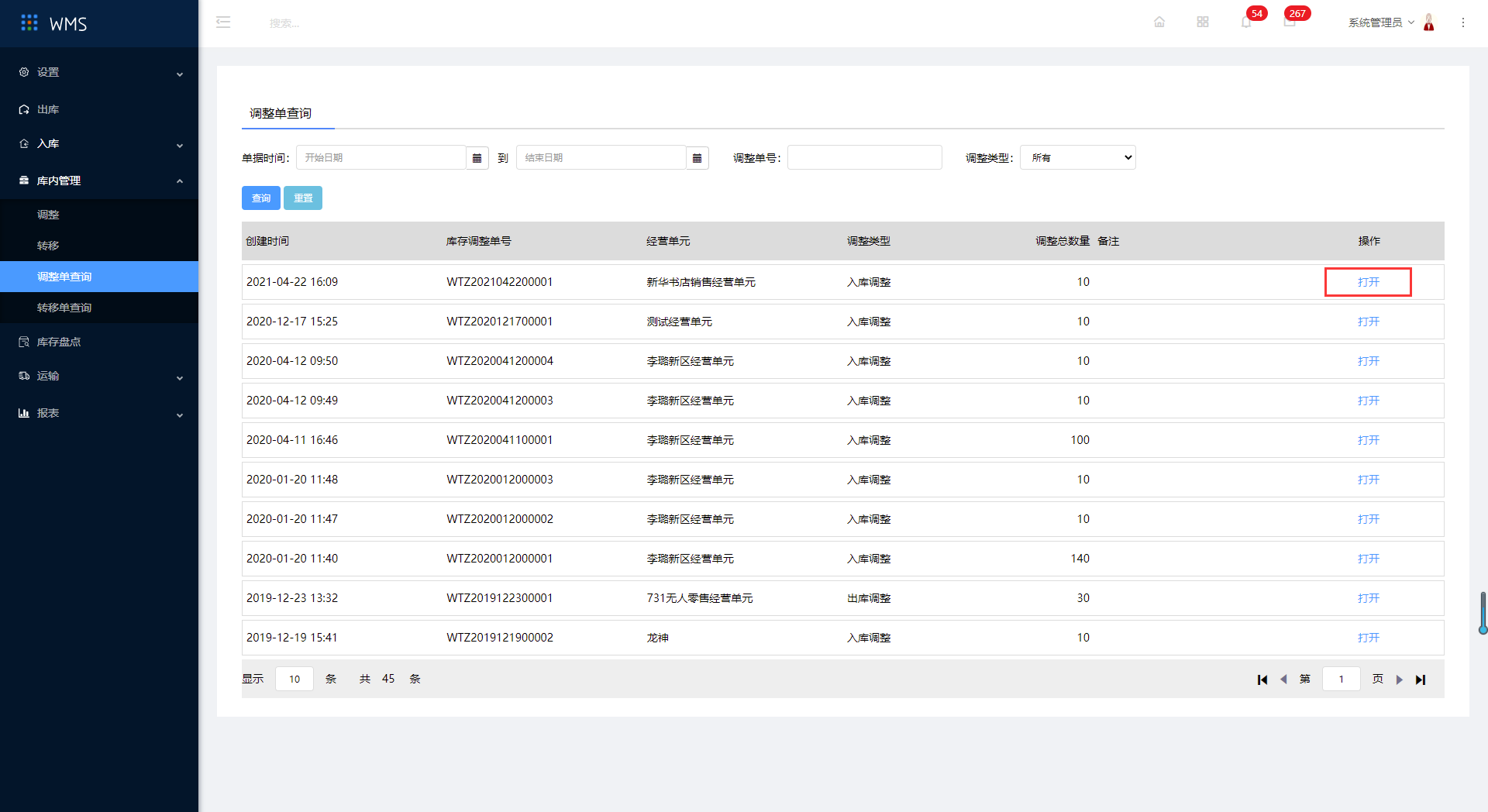Screen dimensions: 1488x812
Task: Expand the 设置 menu chevron
Action: 180,74
